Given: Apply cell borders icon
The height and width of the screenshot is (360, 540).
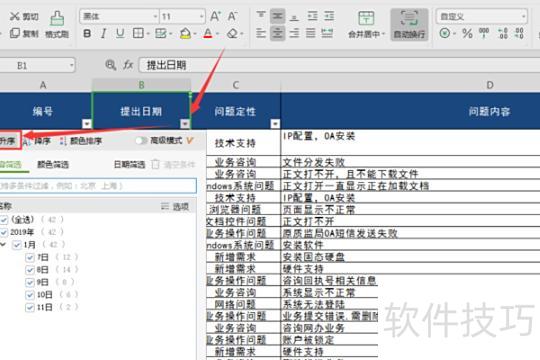Looking at the screenshot, I should coord(138,33).
